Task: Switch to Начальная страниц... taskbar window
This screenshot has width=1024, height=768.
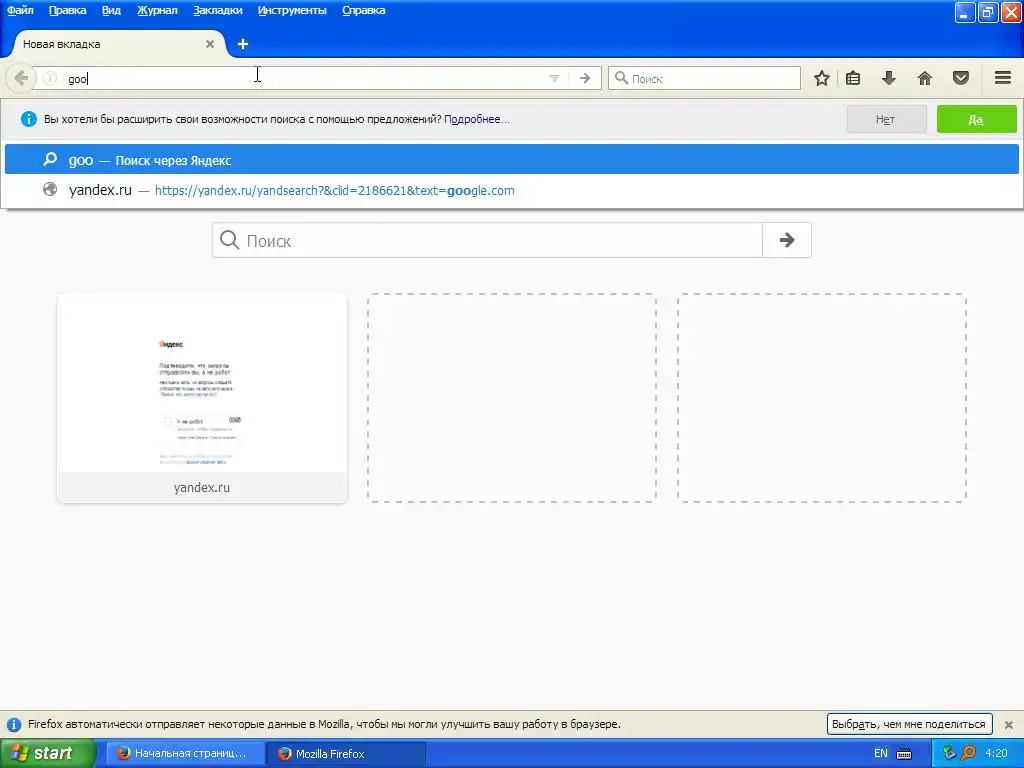Action: [x=185, y=753]
